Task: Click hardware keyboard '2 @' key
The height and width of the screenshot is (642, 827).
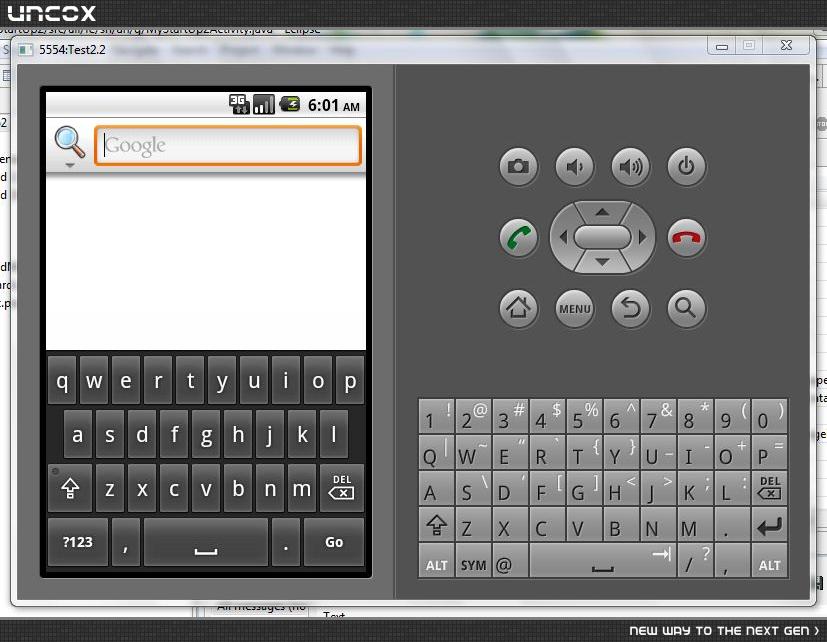Action: [x=474, y=416]
